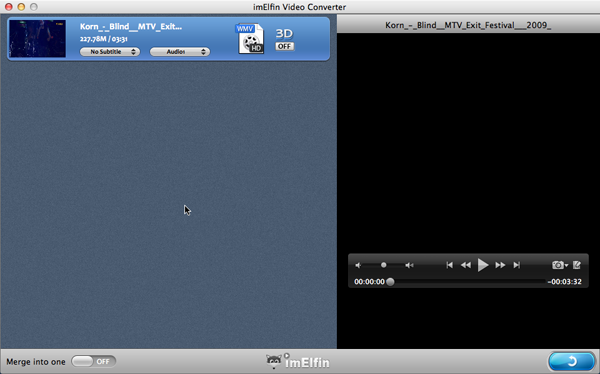Image resolution: width=600 pixels, height=374 pixels.
Task: Open the Audio track dropdown
Action: pos(180,52)
